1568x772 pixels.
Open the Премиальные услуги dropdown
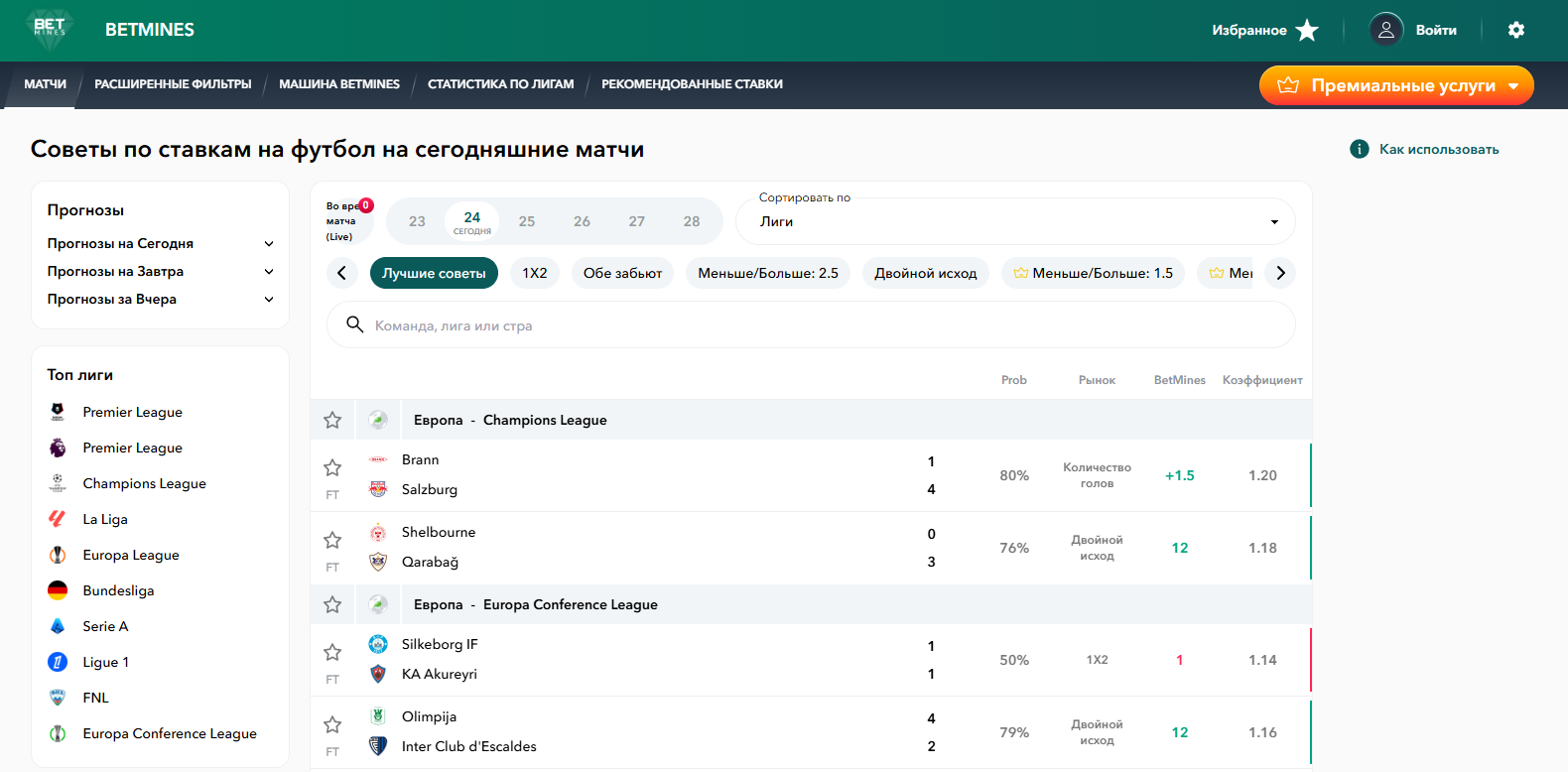pyautogui.click(x=1396, y=85)
